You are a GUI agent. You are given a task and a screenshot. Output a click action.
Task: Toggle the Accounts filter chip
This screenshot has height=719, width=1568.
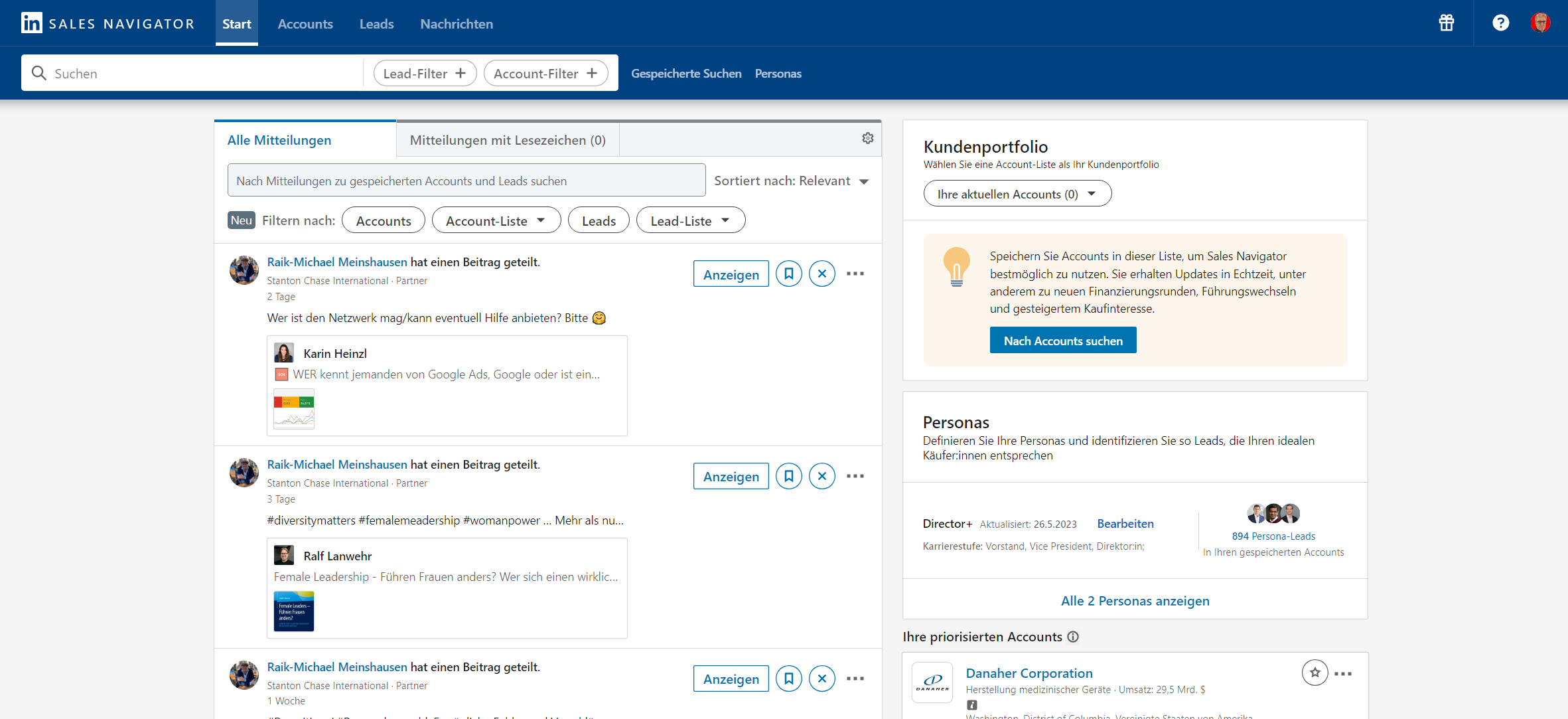point(384,220)
